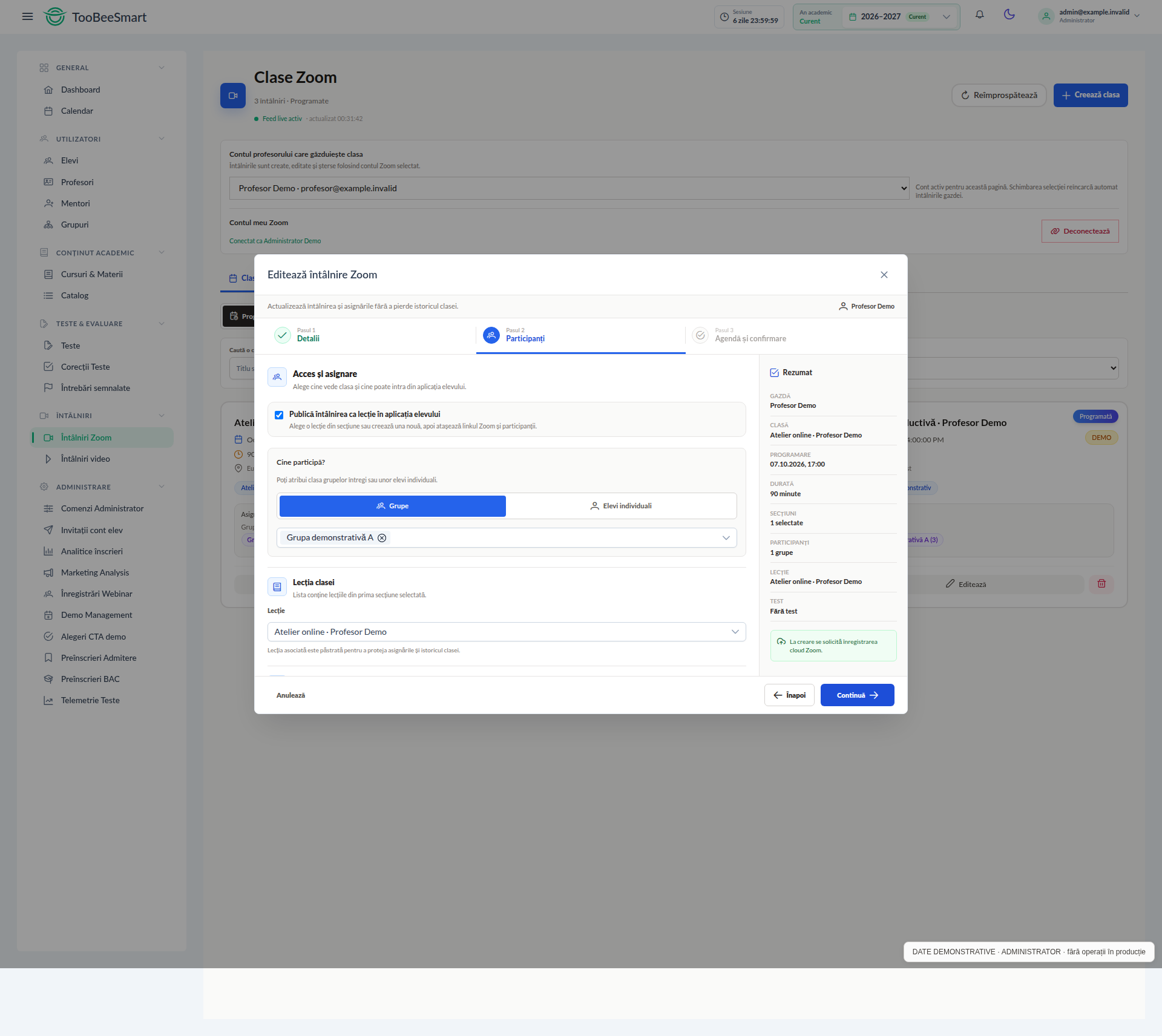1162x1036 pixels.
Task: Click the session clock icon
Action: [x=724, y=17]
